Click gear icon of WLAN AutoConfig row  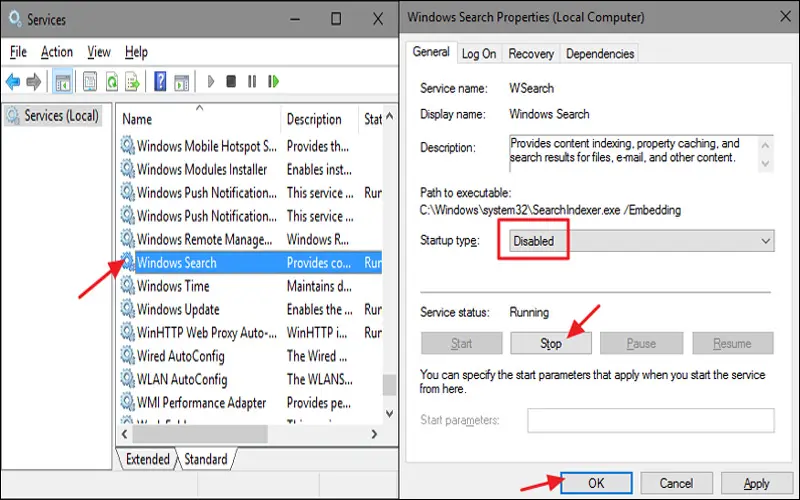coord(128,380)
